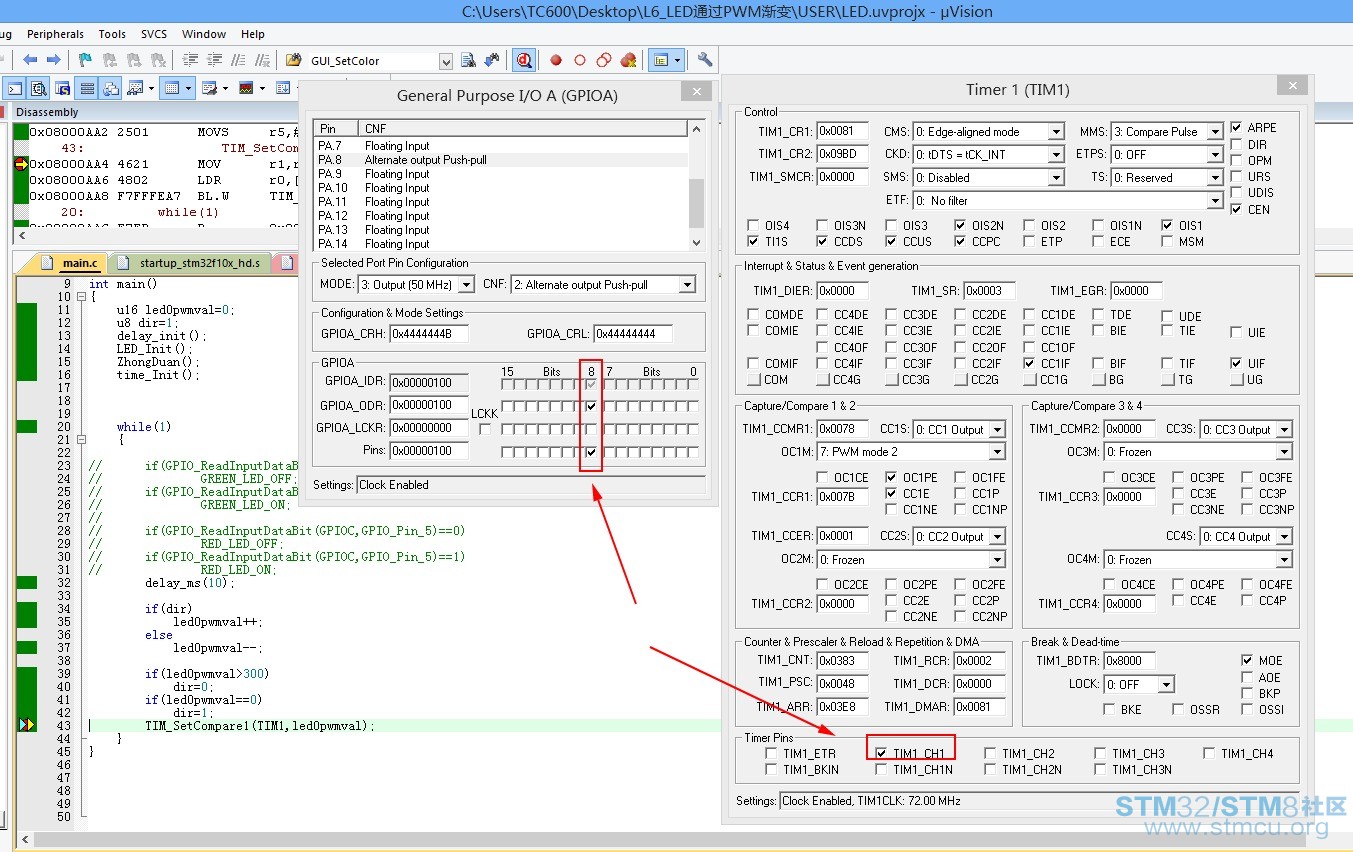Click the TIM1_ARR value field

(842, 707)
